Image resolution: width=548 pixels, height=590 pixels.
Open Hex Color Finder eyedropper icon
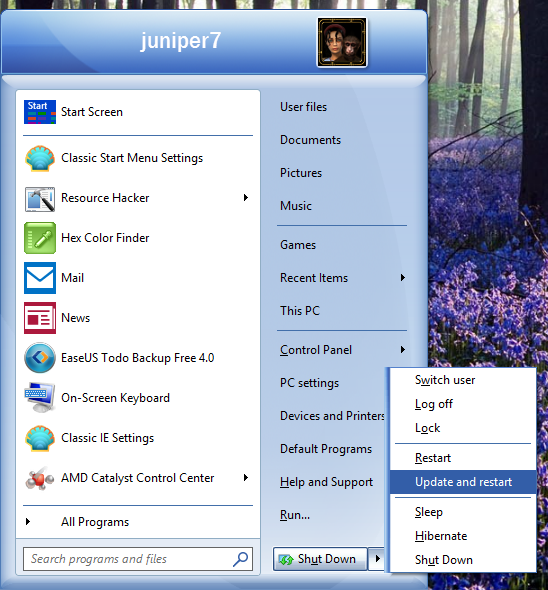pyautogui.click(x=40, y=238)
